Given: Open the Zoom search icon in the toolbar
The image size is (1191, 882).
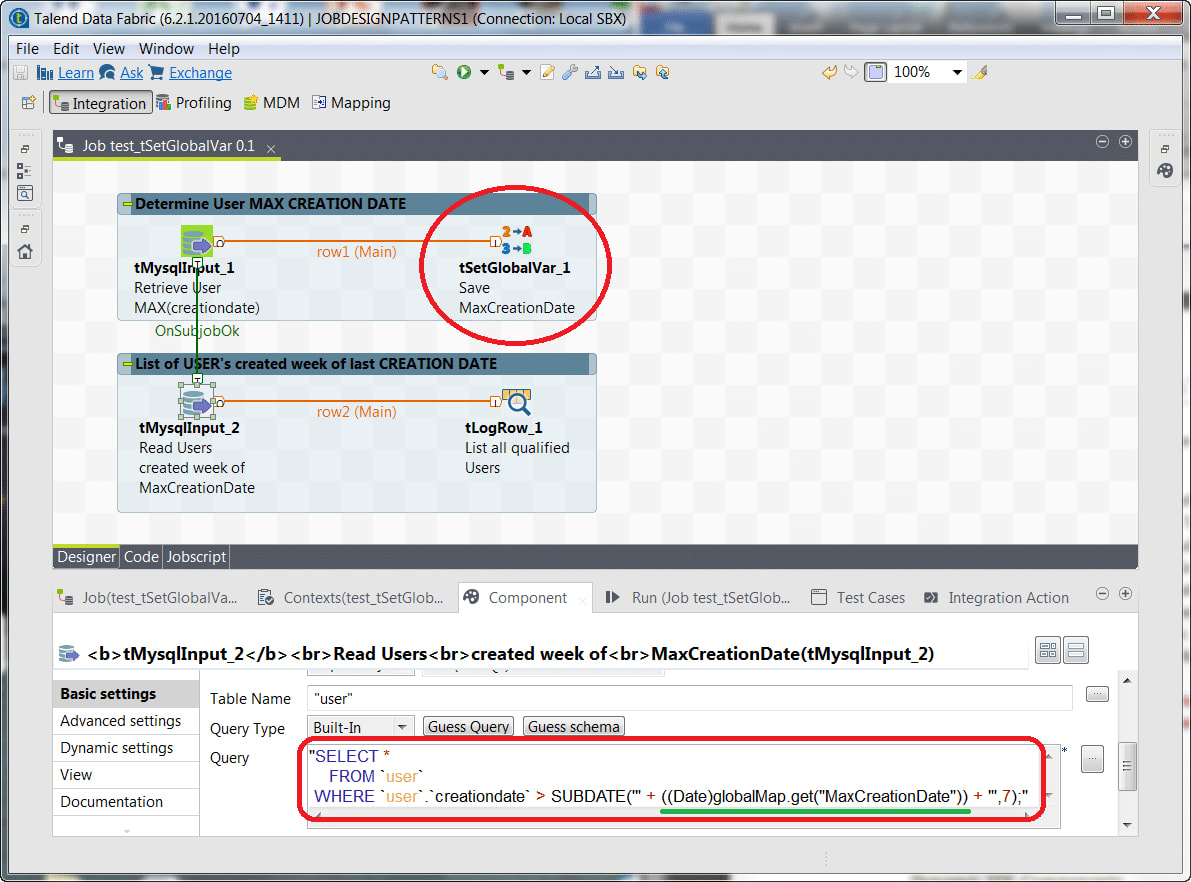Looking at the screenshot, I should [x=441, y=72].
